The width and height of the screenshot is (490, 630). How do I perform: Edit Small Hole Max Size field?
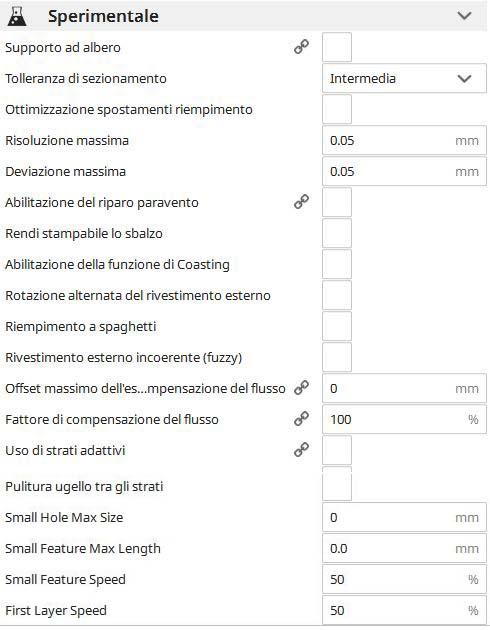404,518
